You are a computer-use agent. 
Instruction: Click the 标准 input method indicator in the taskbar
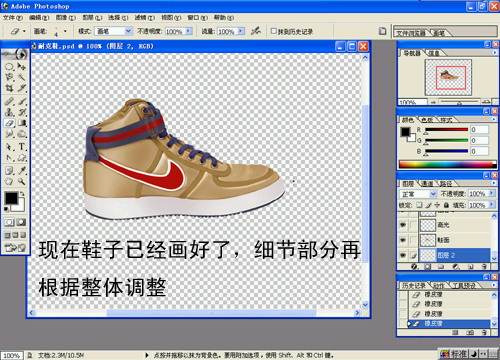click(458, 354)
